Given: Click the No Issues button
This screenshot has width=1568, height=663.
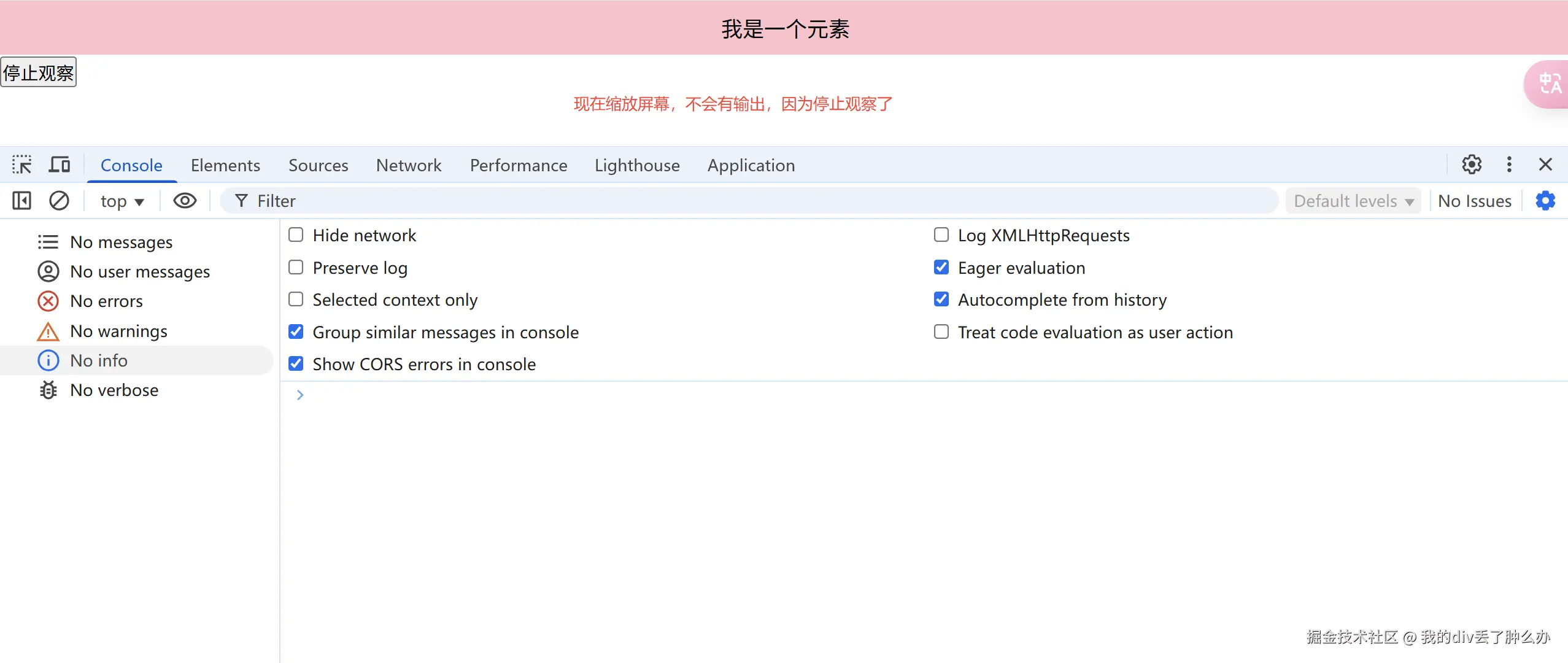Looking at the screenshot, I should [1474, 201].
